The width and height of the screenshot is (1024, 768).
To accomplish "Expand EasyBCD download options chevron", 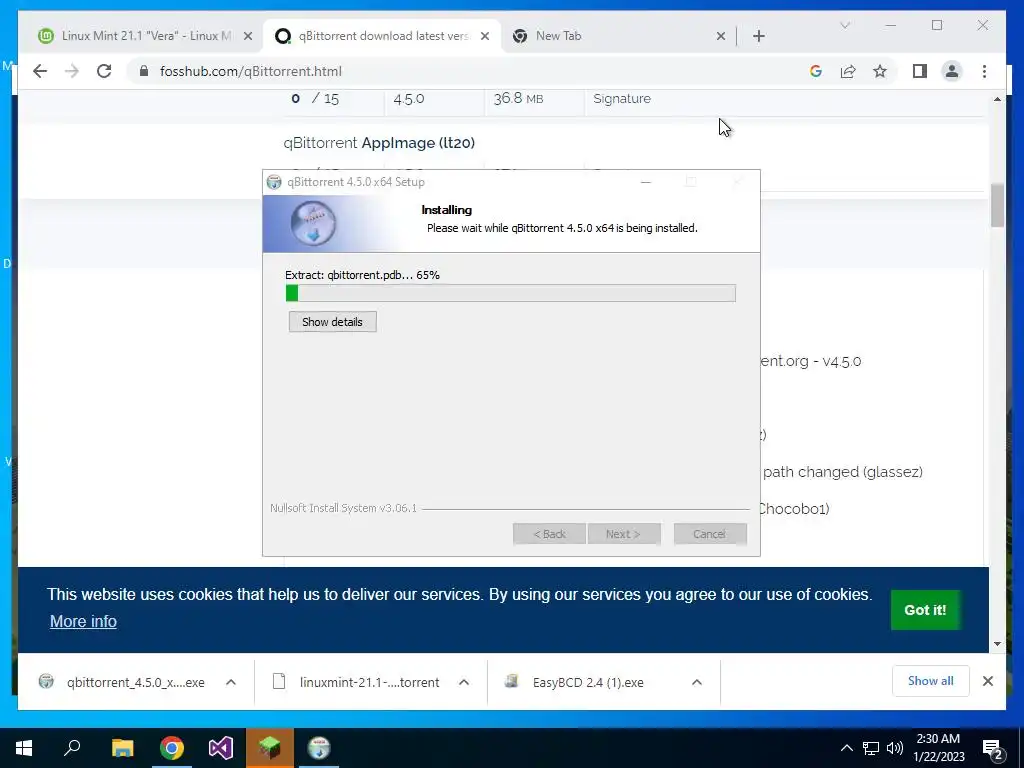I will tap(697, 682).
